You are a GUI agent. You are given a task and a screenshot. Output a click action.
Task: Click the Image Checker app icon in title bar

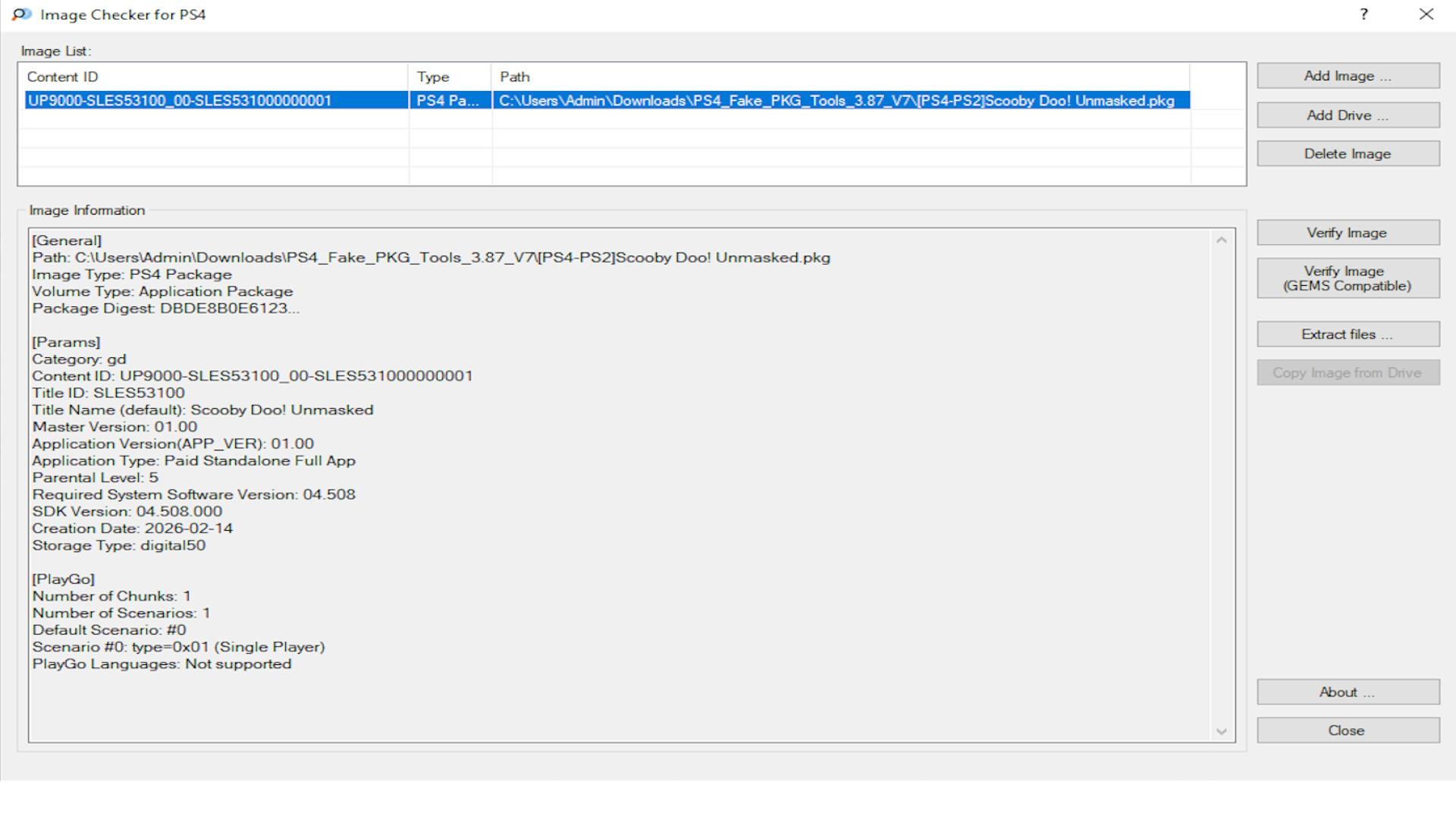(x=21, y=14)
